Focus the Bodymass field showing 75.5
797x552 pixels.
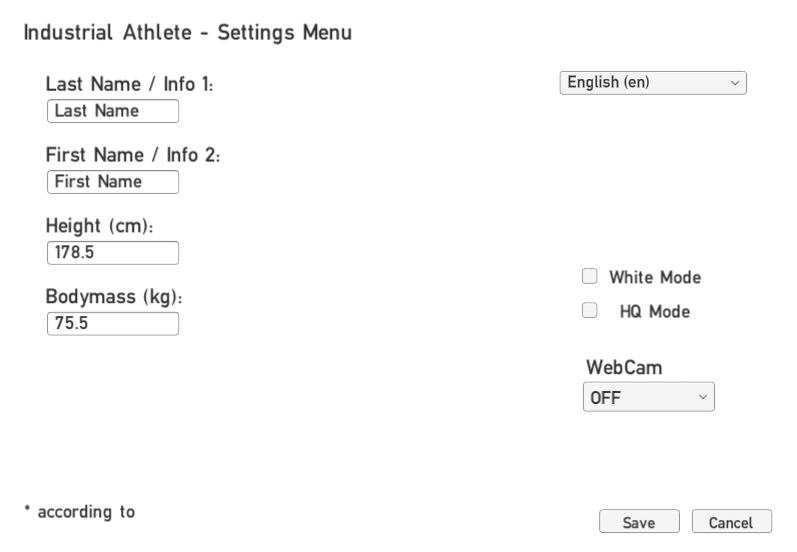click(x=112, y=324)
